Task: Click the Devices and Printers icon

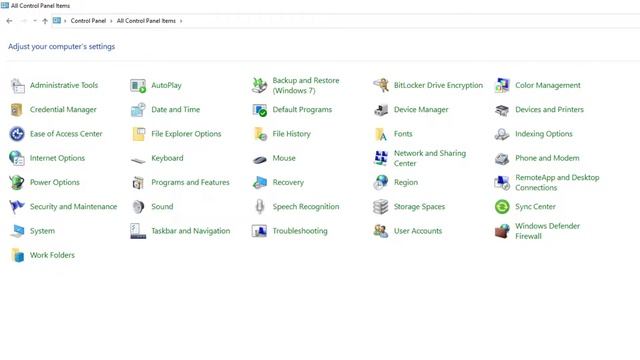Action: 502,109
